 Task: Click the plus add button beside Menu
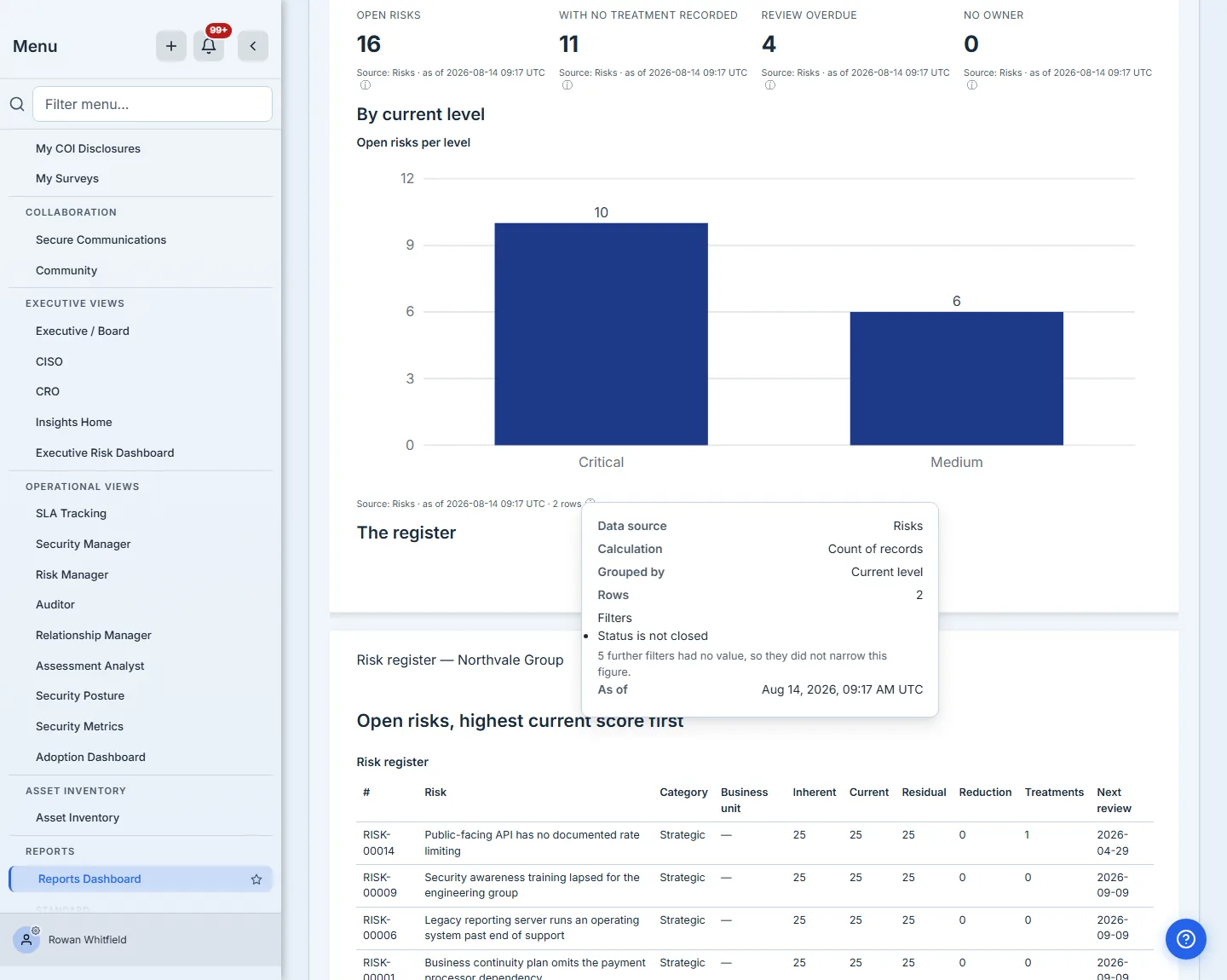[171, 46]
